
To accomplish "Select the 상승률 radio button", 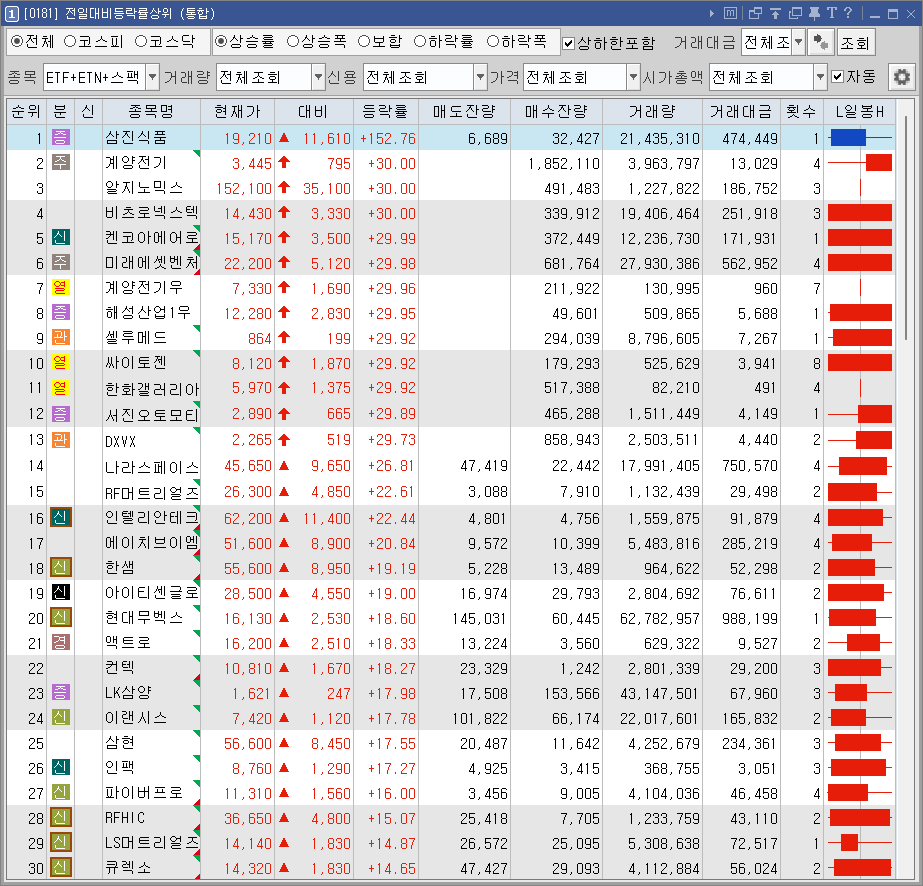I will 221,41.
